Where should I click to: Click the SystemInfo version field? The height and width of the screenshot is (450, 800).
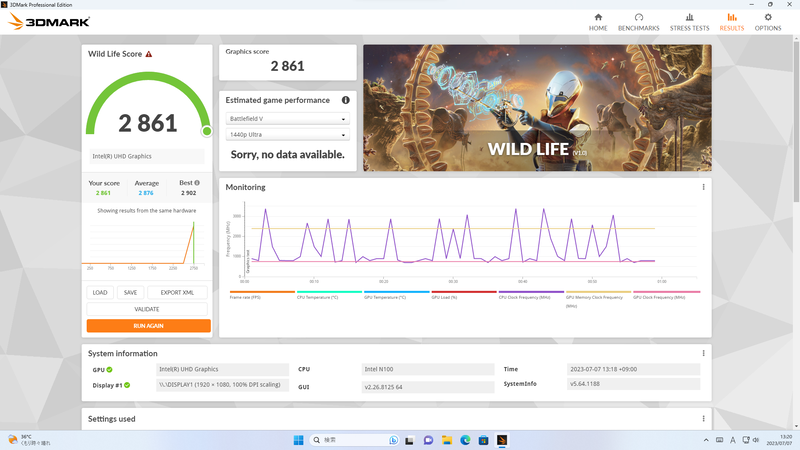point(633,384)
